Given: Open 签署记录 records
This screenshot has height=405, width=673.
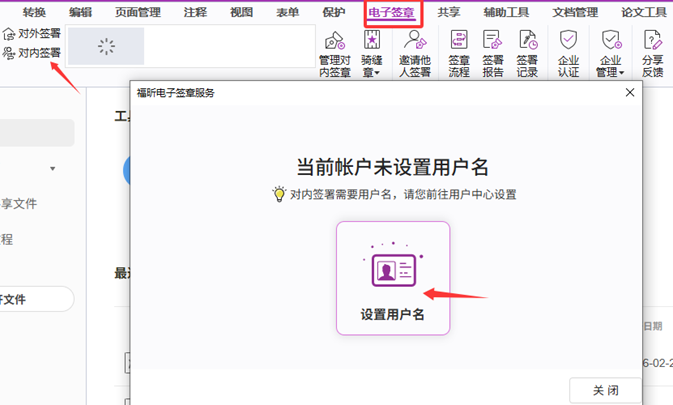Looking at the screenshot, I should (527, 54).
